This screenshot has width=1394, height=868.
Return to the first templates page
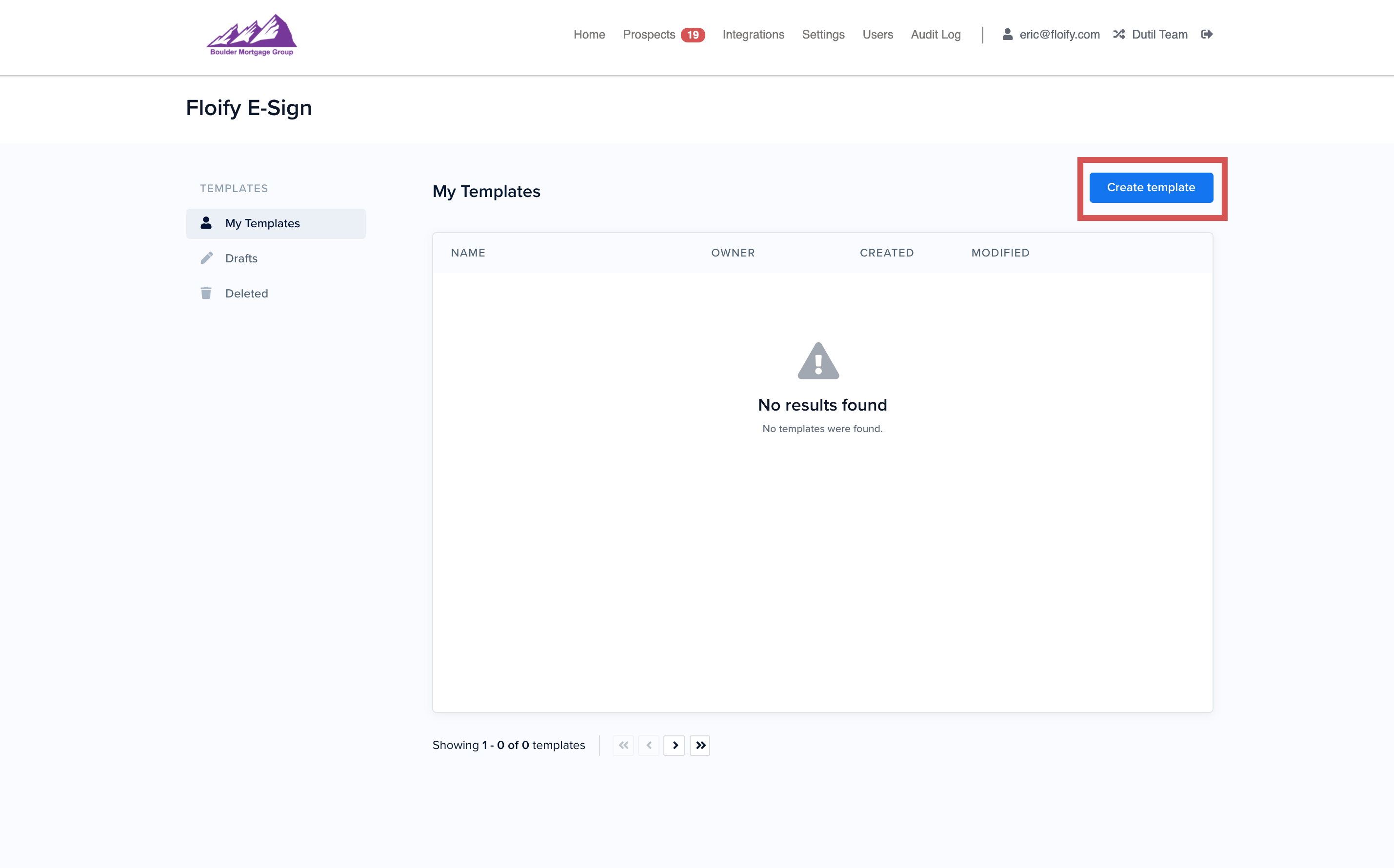tap(623, 745)
